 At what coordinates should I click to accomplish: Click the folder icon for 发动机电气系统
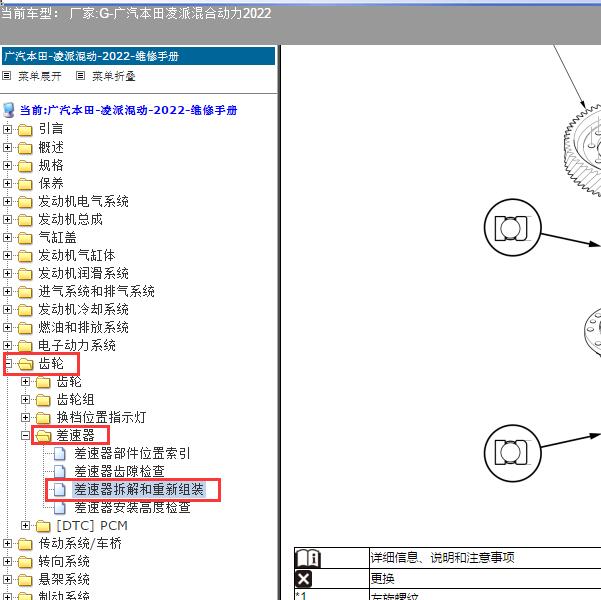tap(25, 202)
